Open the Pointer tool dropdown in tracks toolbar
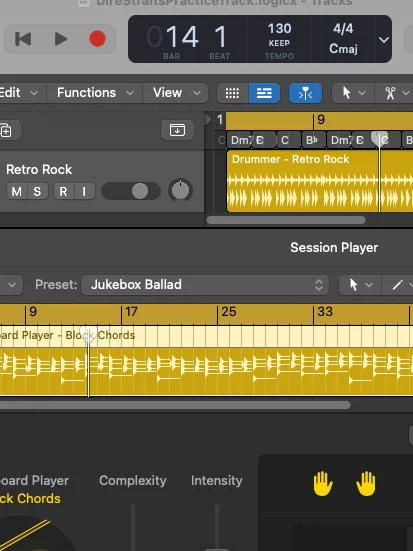Screen dimensions: 413x551 point(353,93)
